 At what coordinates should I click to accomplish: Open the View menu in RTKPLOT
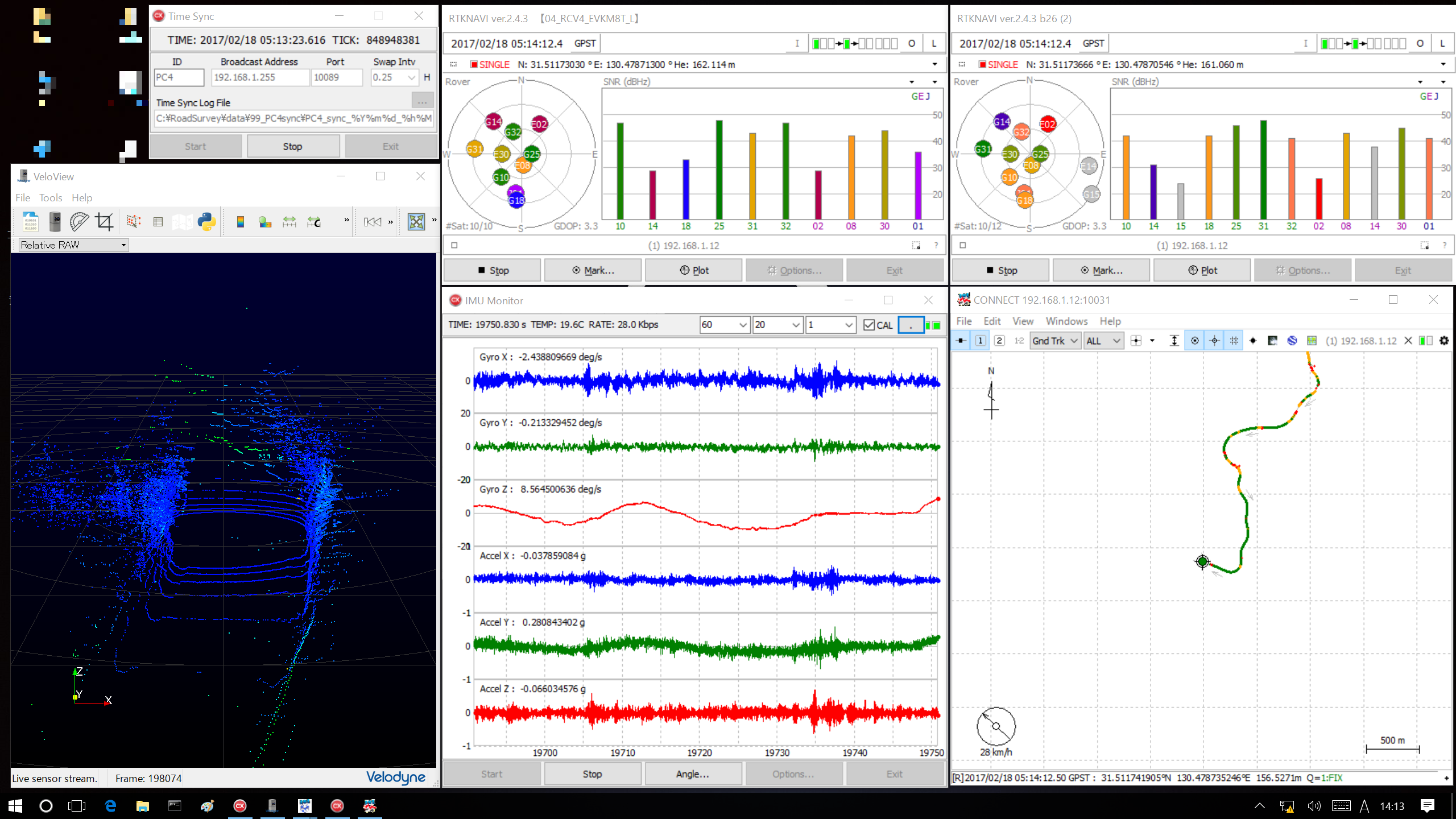coord(1023,321)
